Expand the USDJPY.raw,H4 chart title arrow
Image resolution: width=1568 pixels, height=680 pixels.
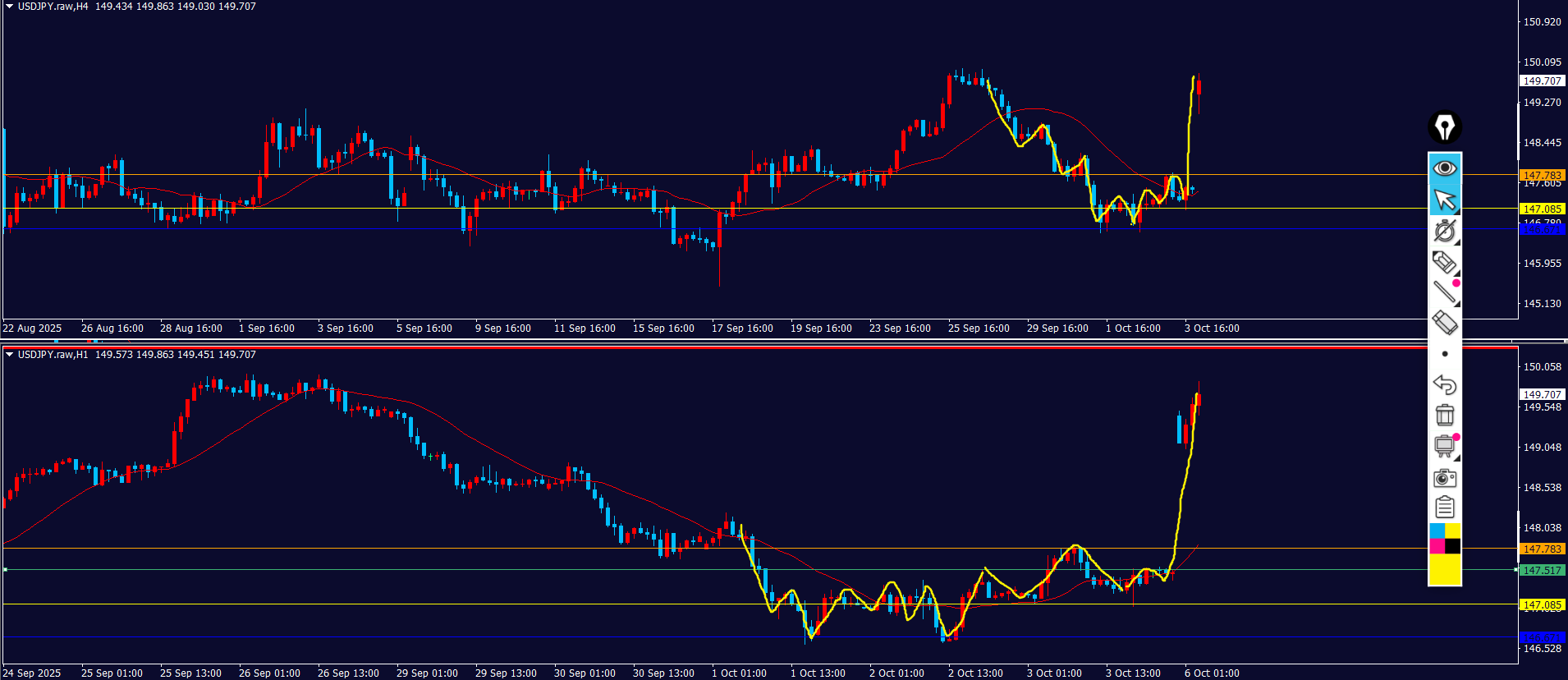(9, 7)
